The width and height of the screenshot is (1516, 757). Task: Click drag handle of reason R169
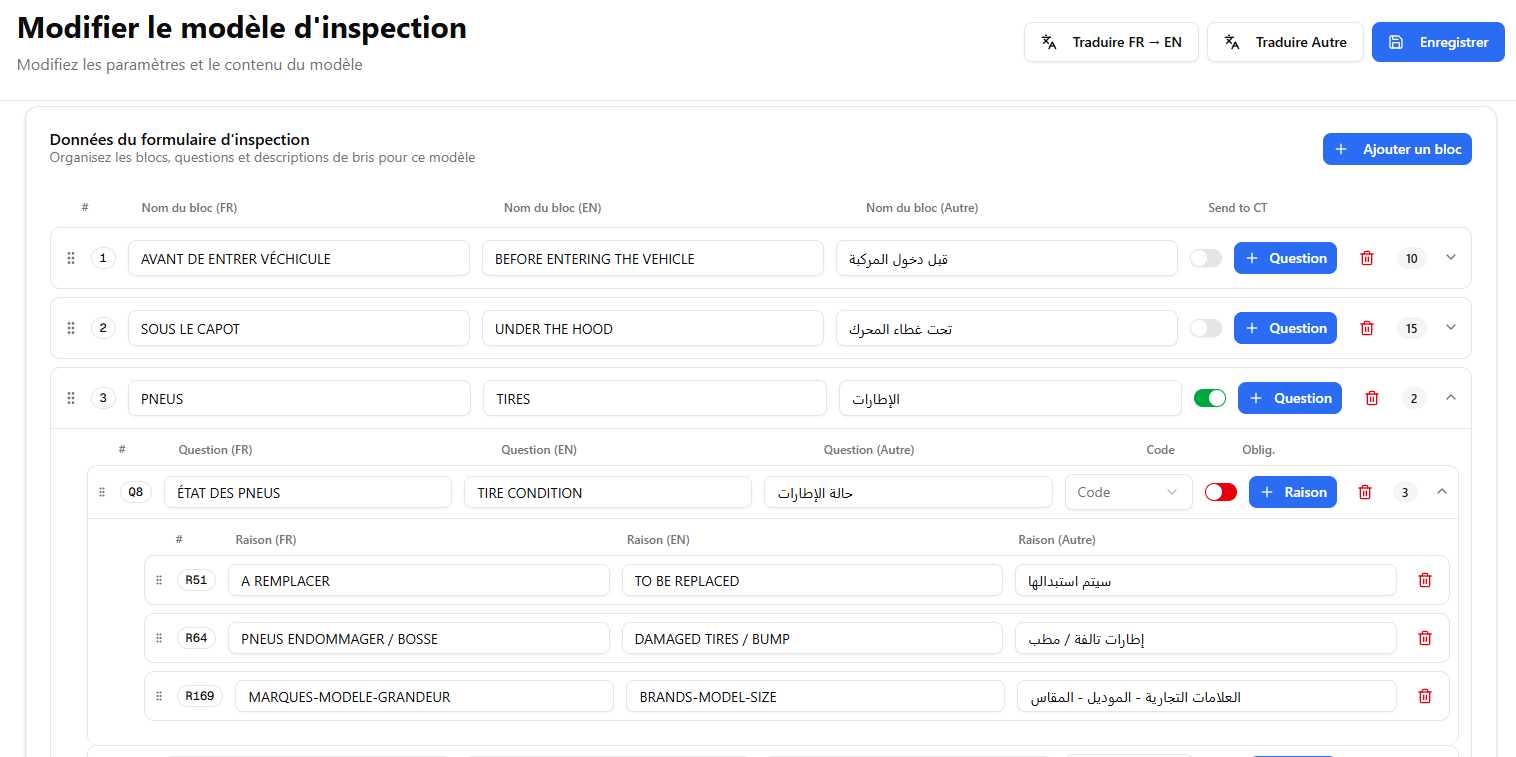click(159, 696)
